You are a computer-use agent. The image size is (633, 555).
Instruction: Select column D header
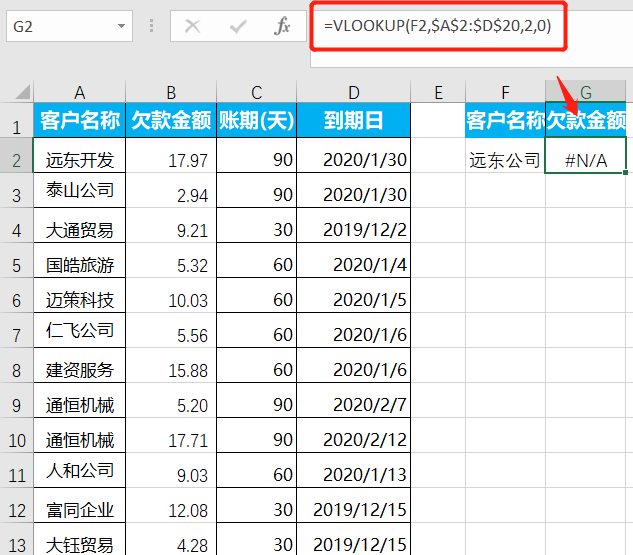(x=354, y=92)
